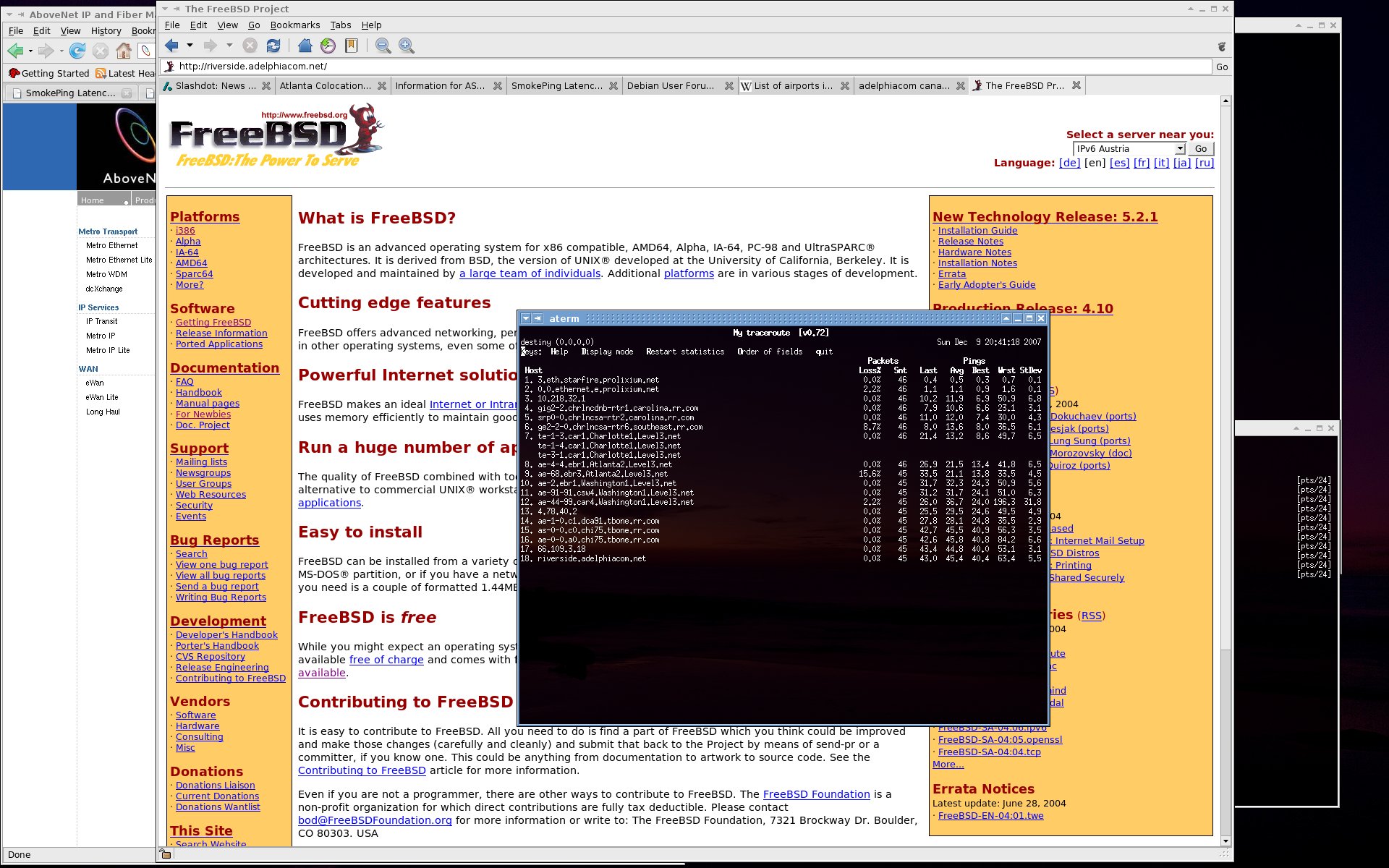This screenshot has height=868, width=1389.
Task: Open the Go menu
Action: 254,25
